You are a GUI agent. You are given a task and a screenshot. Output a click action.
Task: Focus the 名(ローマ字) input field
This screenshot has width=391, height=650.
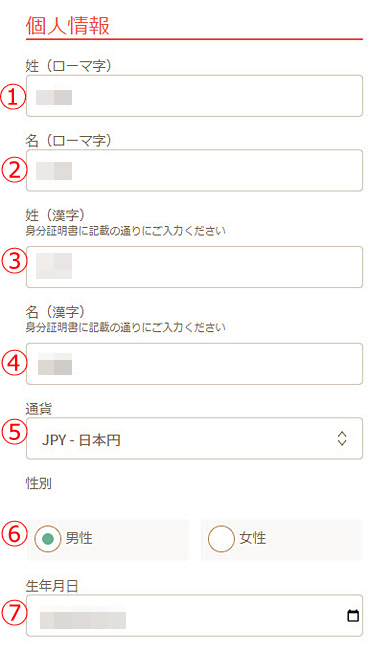coord(194,170)
